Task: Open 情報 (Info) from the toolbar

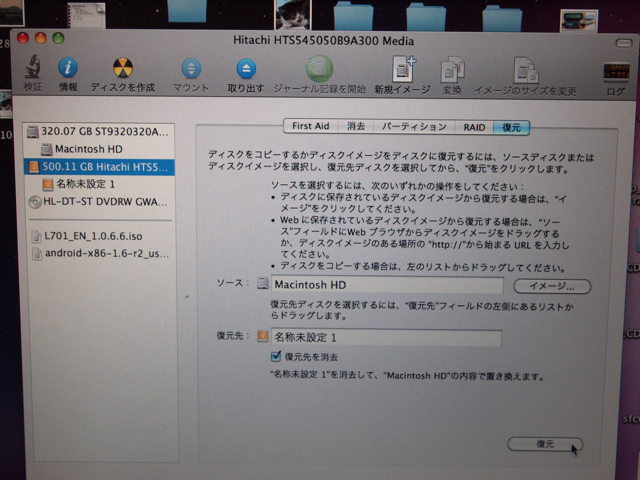Action: [68, 69]
